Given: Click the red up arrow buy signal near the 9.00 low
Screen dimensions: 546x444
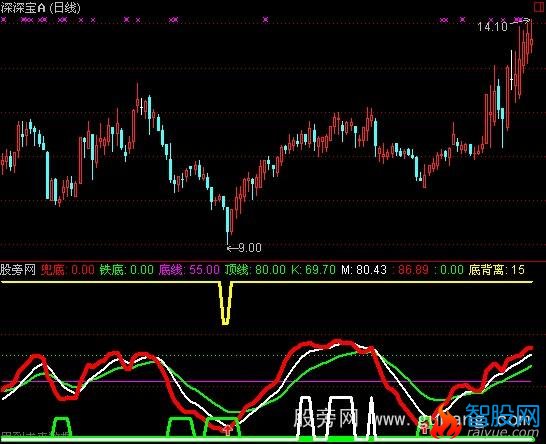Looking at the screenshot, I should point(228,430).
